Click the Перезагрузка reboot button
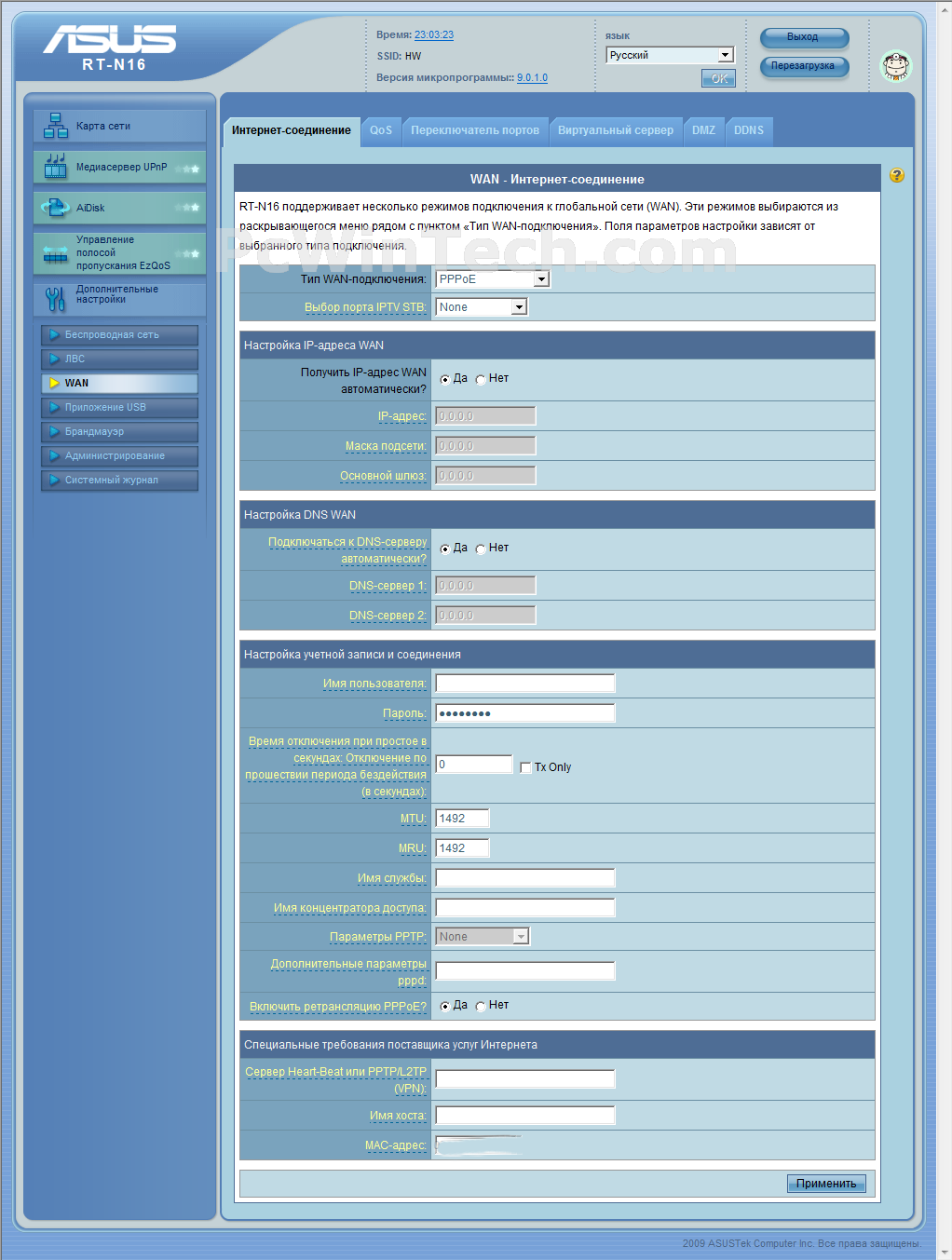This screenshot has height=1260, width=952. point(804,66)
